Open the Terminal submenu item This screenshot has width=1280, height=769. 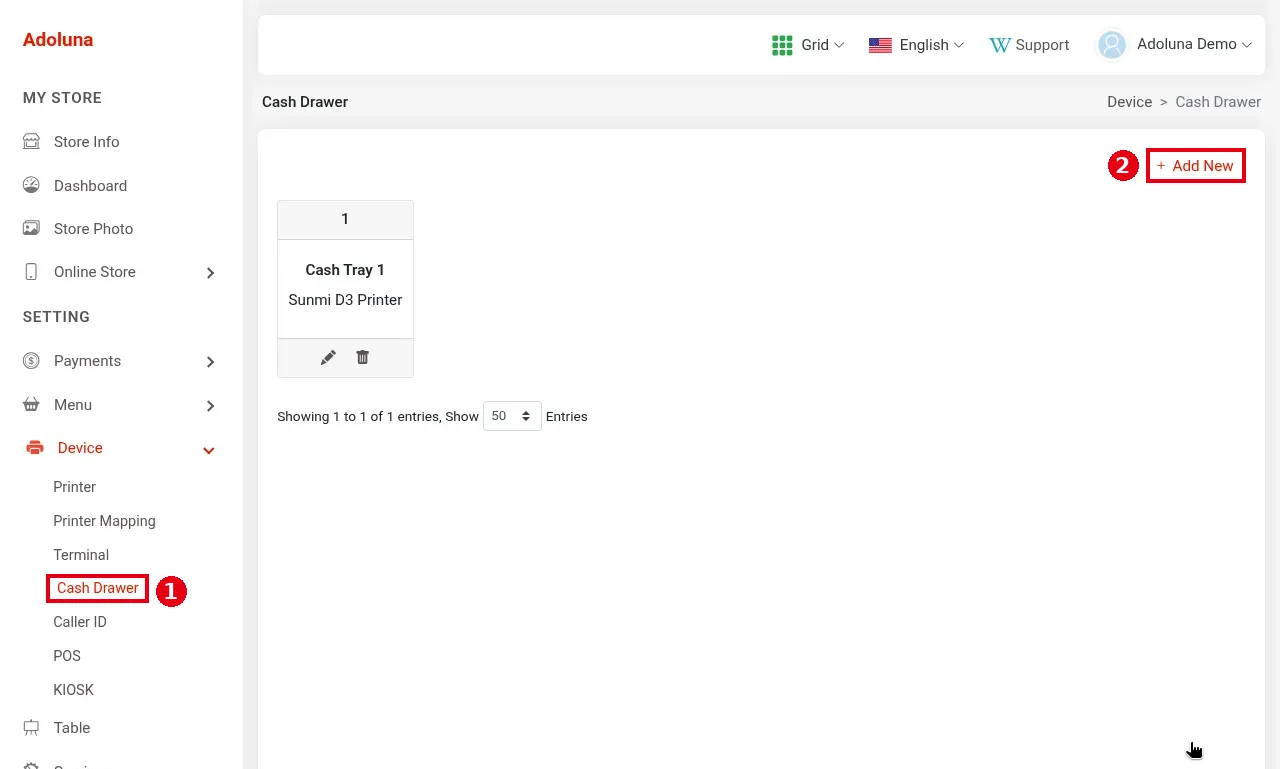pos(81,555)
